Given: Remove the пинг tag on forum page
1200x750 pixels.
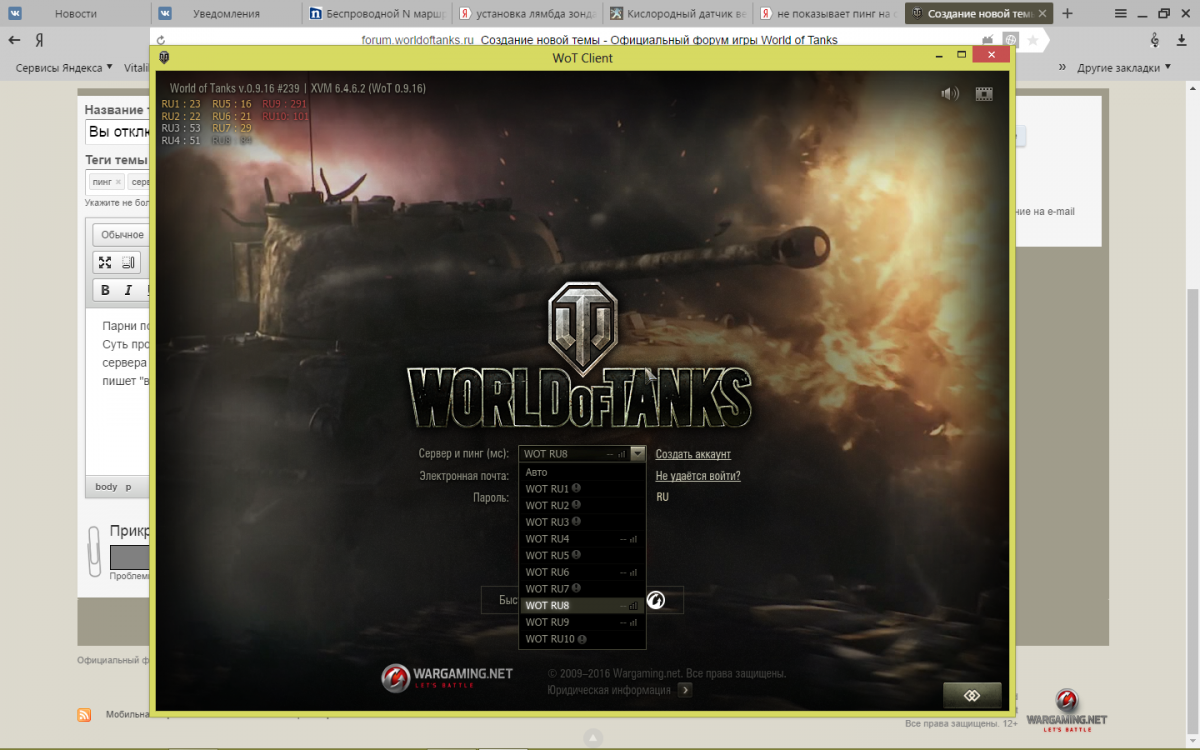Looking at the screenshot, I should (118, 182).
